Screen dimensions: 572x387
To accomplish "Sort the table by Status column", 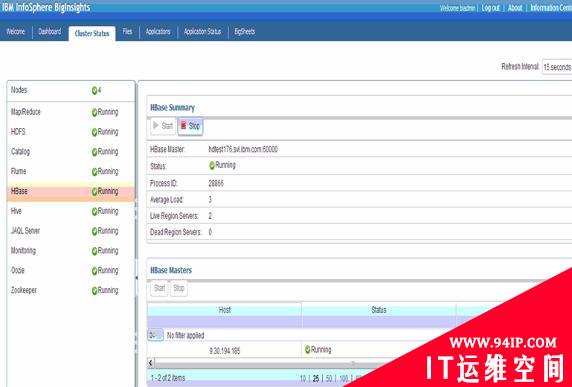I will 379,310.
